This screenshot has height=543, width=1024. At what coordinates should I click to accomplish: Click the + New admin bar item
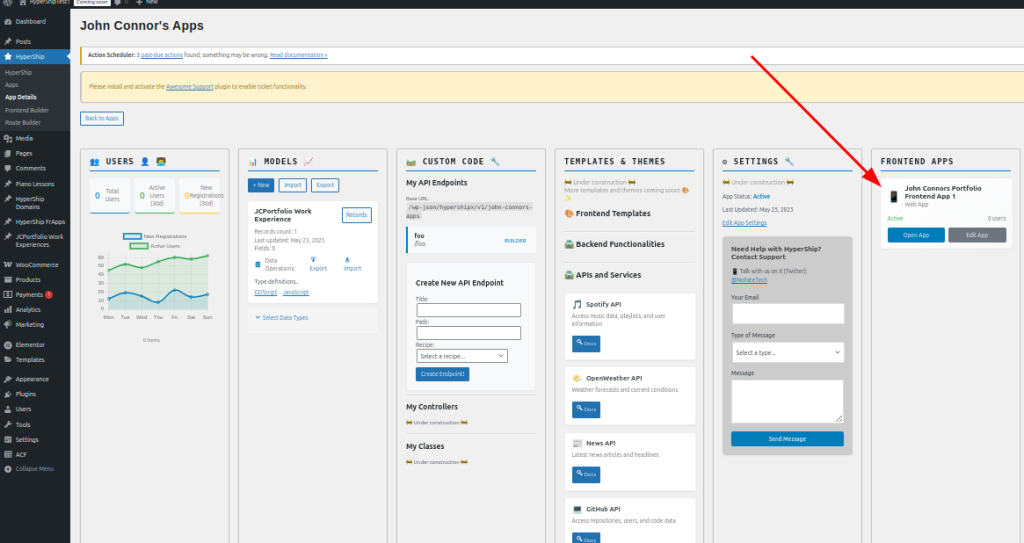147,3
